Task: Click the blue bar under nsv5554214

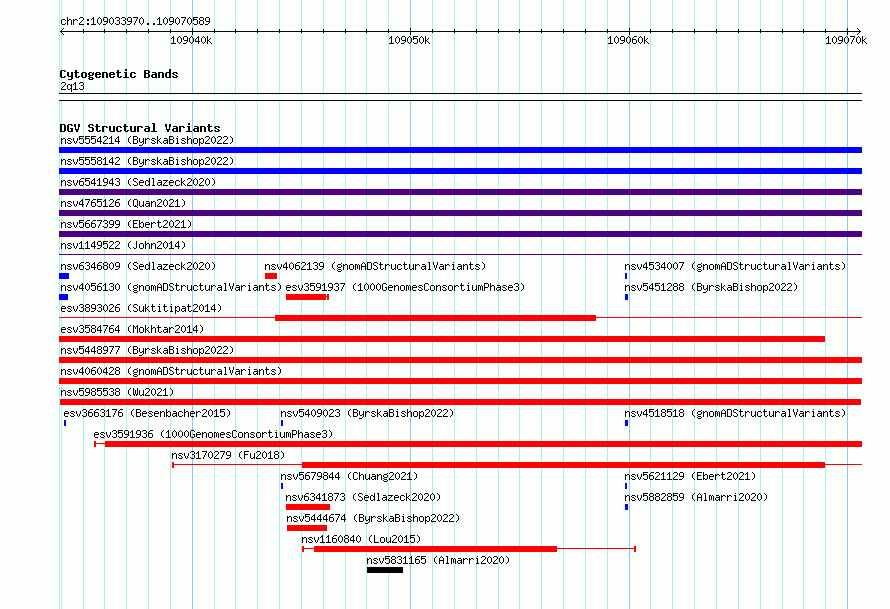Action: (x=460, y=150)
